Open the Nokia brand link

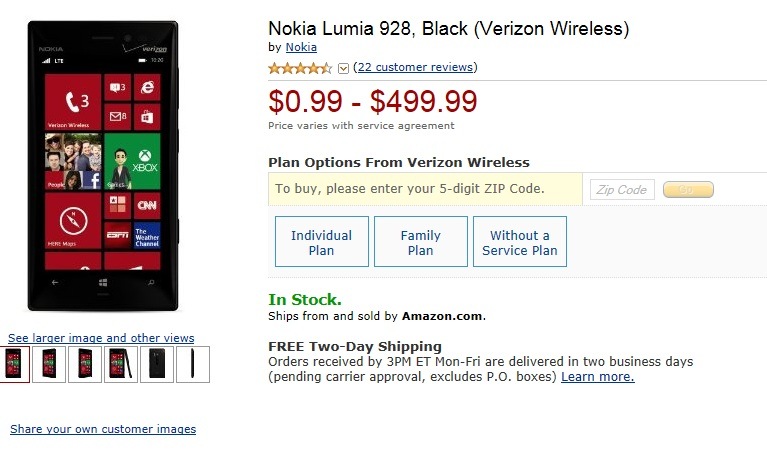point(301,47)
